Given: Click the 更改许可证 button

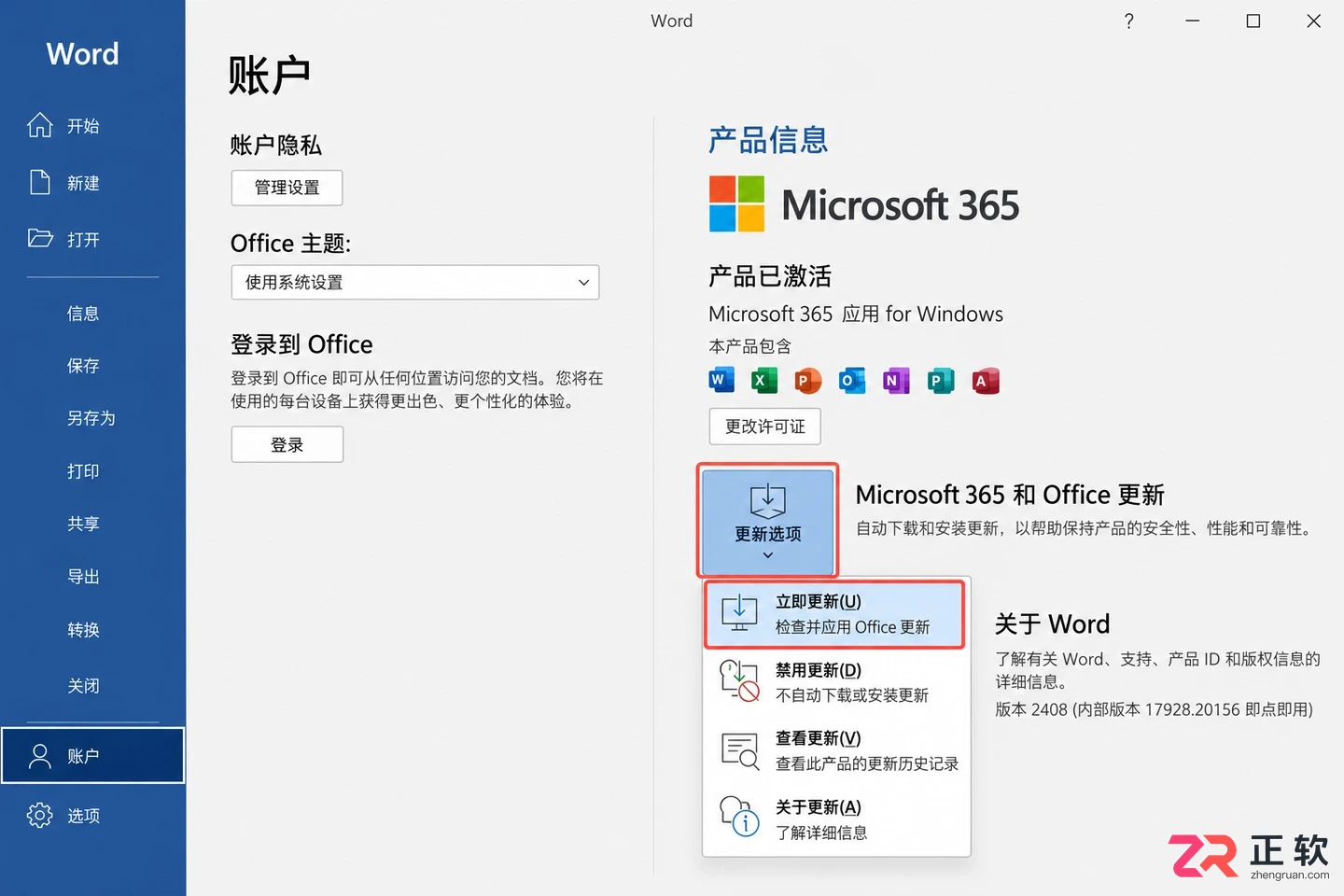Looking at the screenshot, I should tap(764, 427).
